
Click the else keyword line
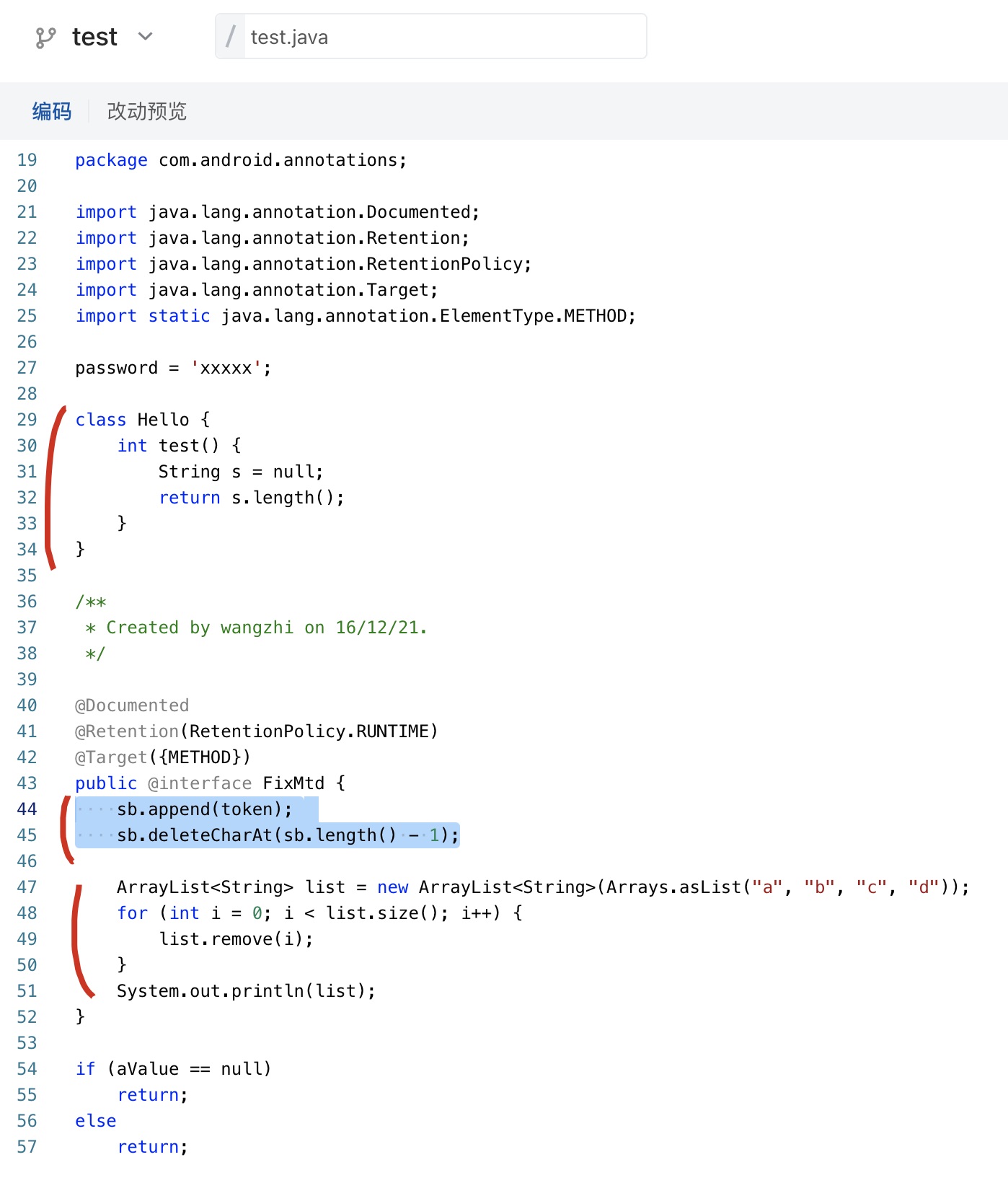[x=96, y=1121]
